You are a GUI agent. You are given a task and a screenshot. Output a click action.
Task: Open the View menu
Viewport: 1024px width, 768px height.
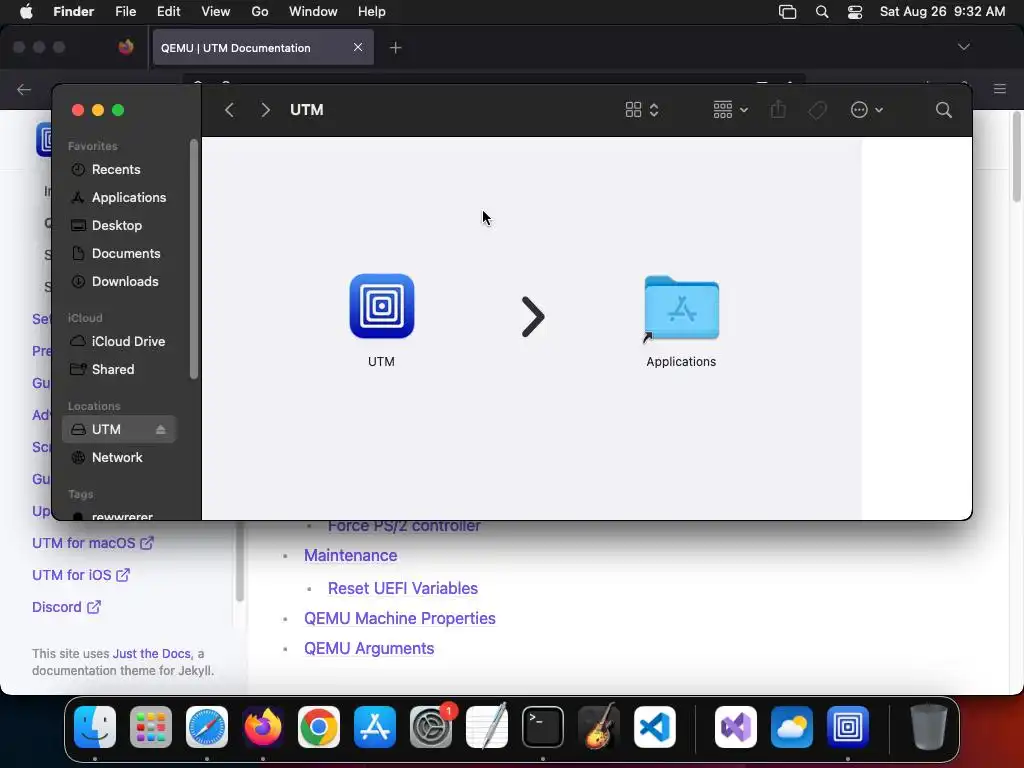(x=216, y=12)
